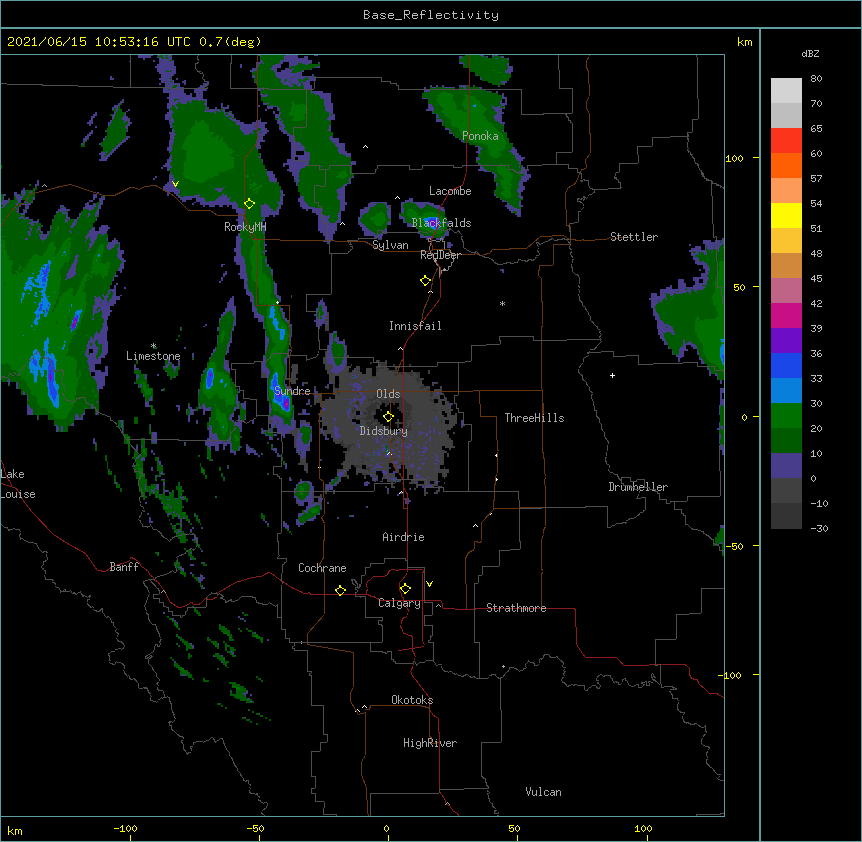This screenshot has width=862, height=842.
Task: Click the red 65 dBZ legend swatch
Action: pyautogui.click(x=786, y=140)
